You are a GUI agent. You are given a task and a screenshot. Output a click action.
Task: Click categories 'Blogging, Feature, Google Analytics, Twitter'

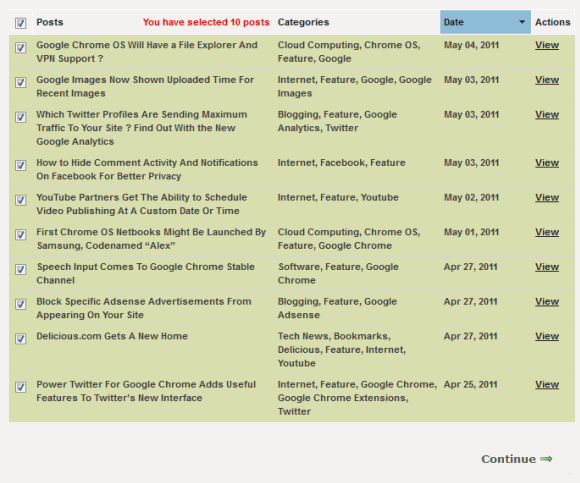pyautogui.click(x=337, y=121)
